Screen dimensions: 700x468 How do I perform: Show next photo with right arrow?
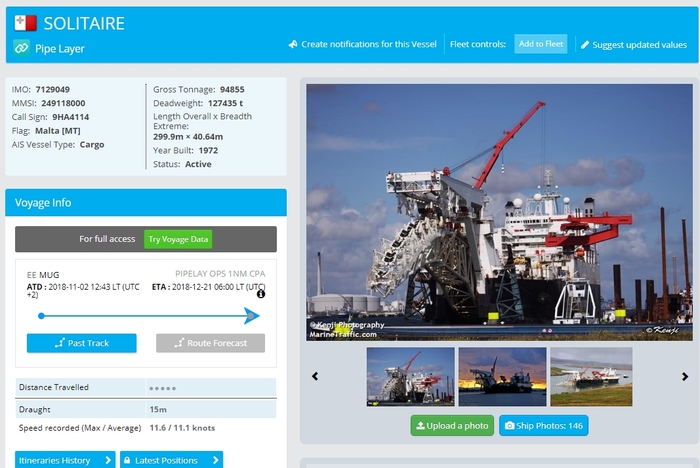tap(685, 377)
